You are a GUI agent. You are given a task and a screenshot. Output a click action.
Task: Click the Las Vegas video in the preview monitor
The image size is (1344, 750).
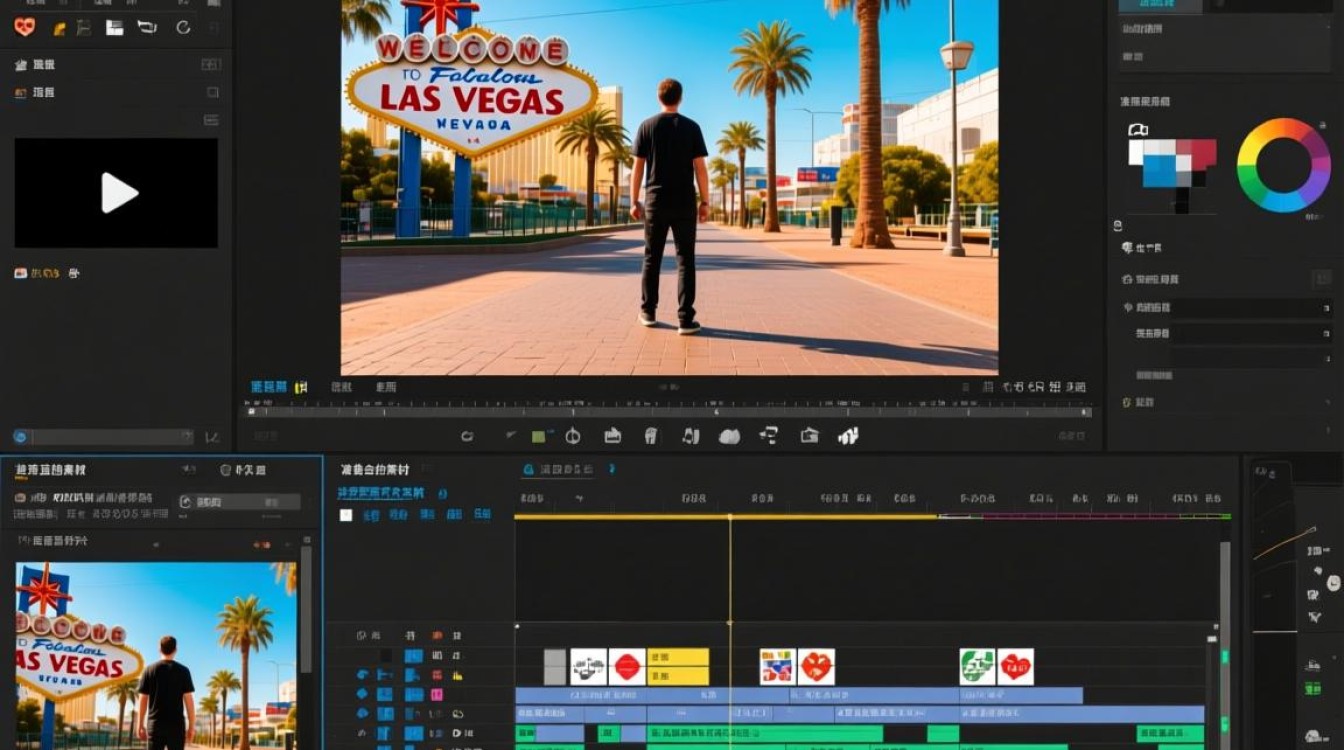[669, 187]
